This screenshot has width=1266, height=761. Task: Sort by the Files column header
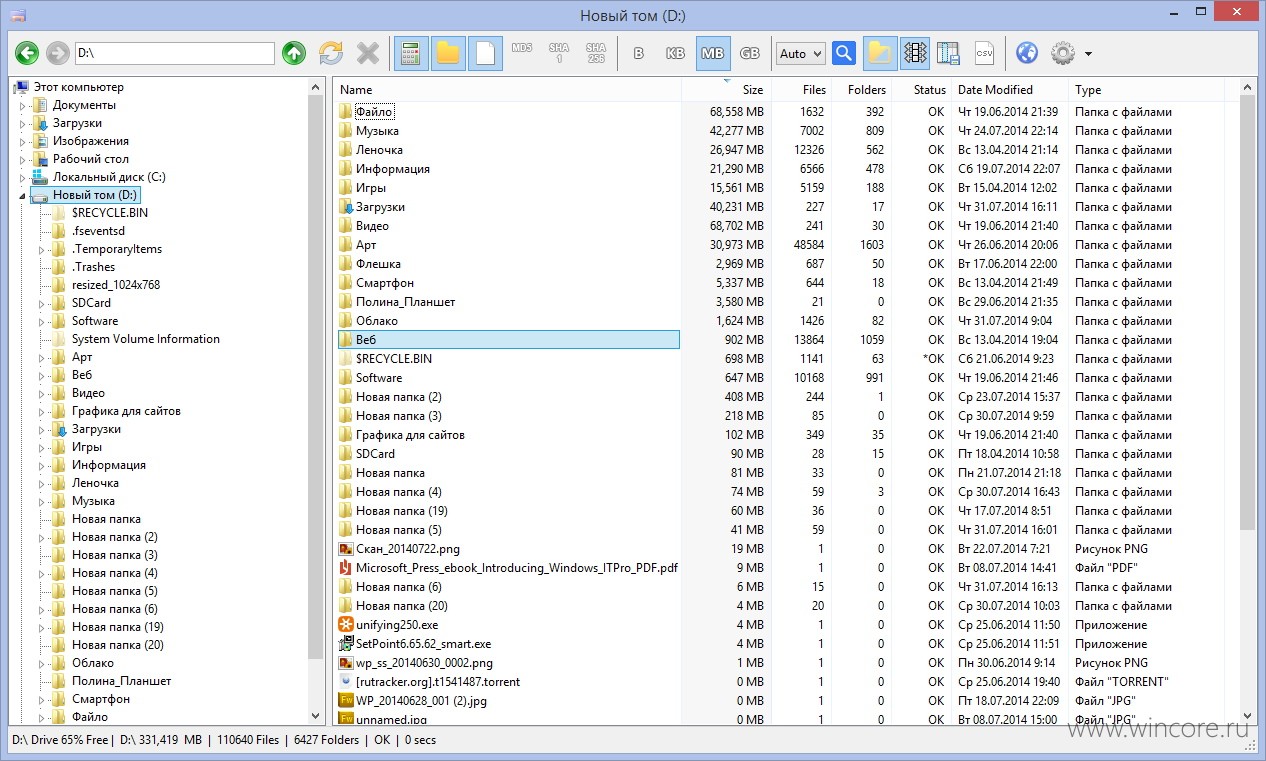[x=801, y=90]
